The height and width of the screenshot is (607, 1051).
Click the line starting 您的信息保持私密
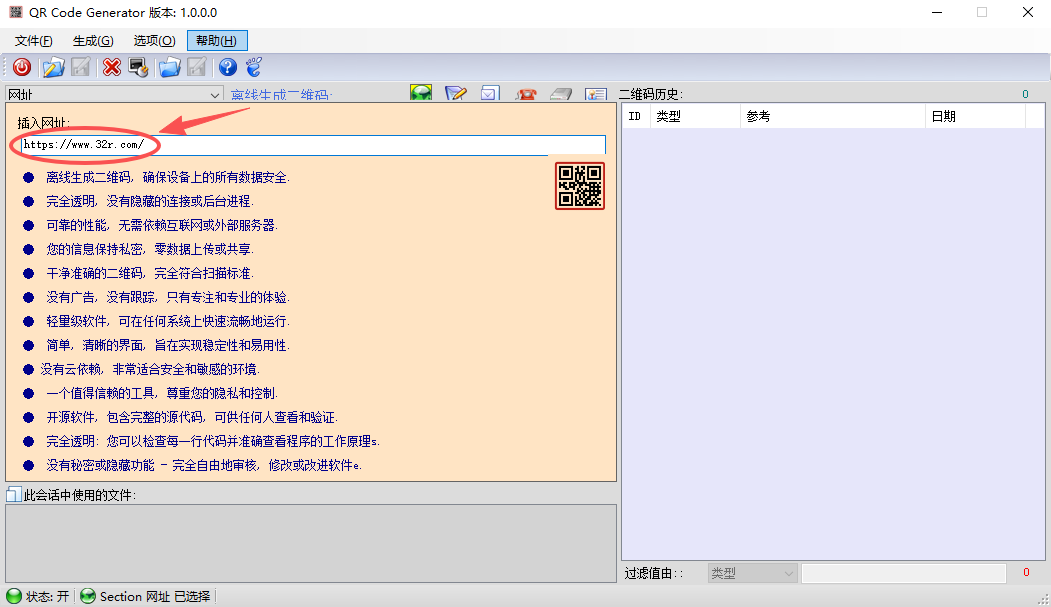tap(149, 249)
